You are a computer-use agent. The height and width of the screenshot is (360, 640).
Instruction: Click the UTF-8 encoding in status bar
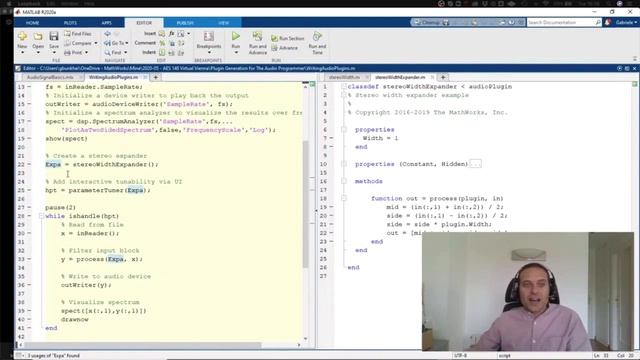tap(460, 356)
